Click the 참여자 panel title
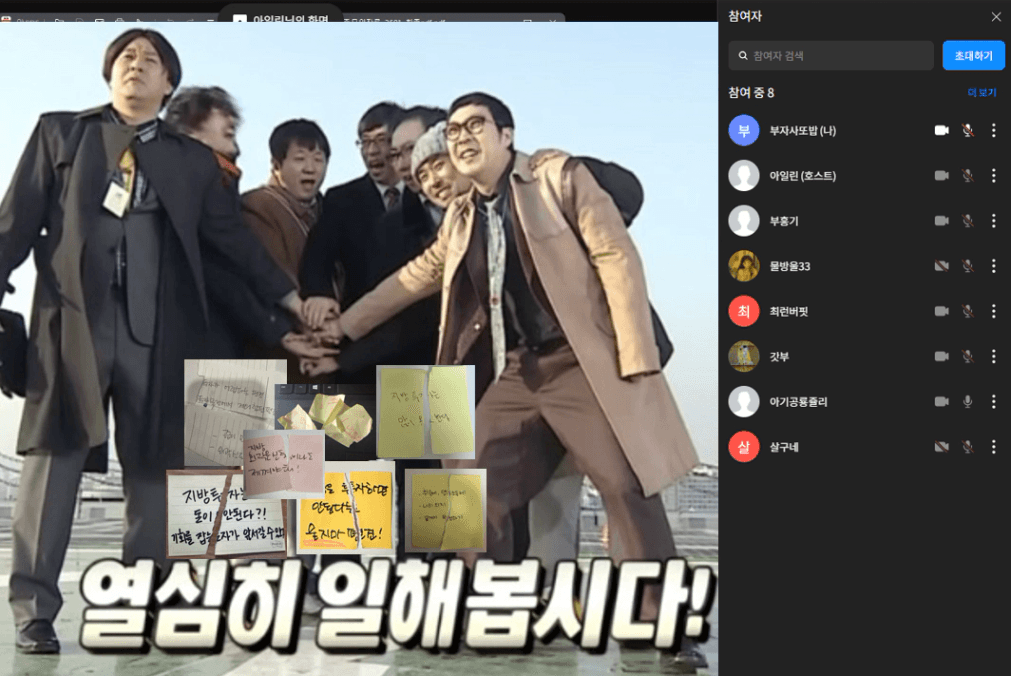This screenshot has width=1011, height=676. (745, 16)
